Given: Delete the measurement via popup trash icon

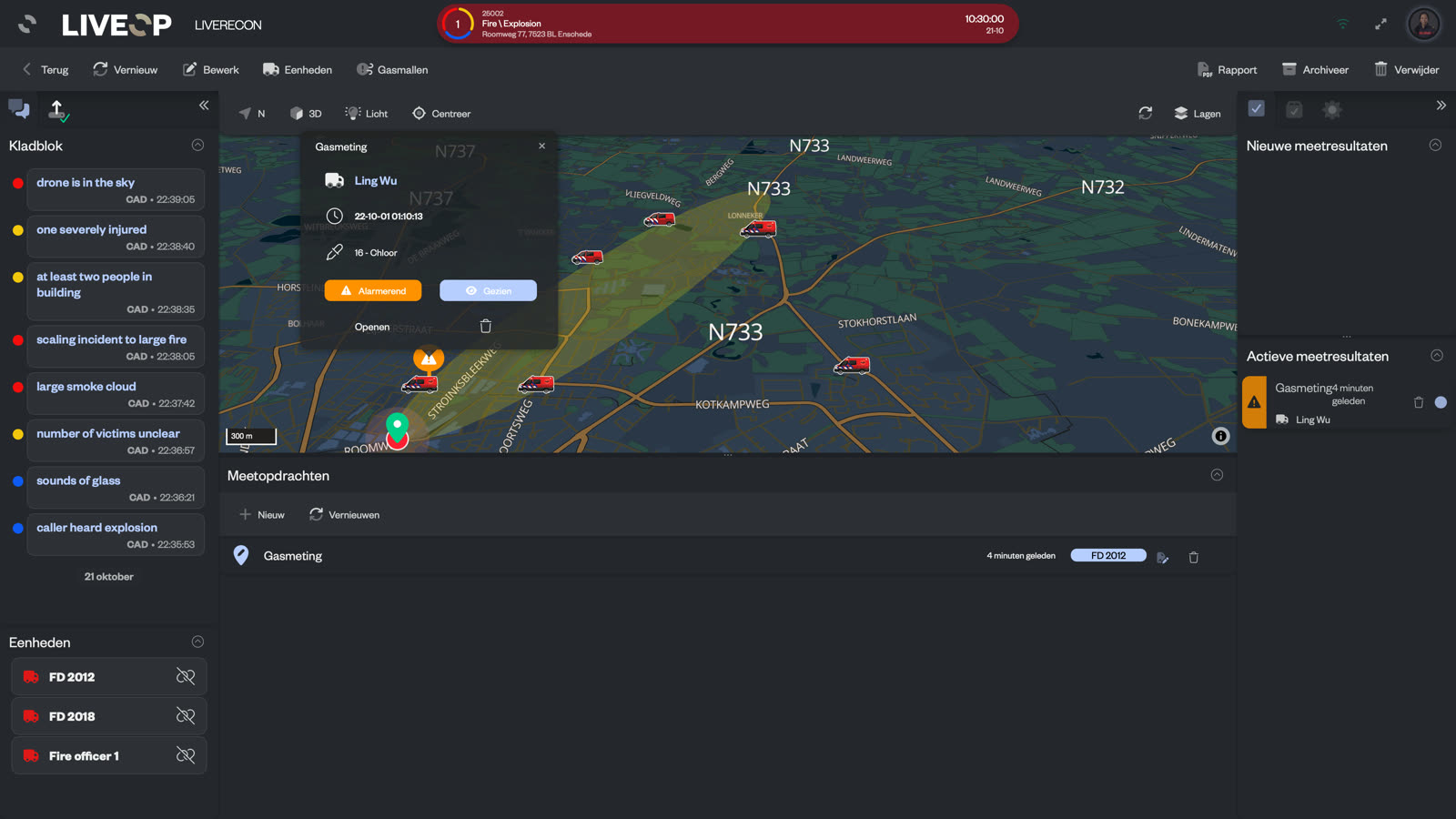Looking at the screenshot, I should 486,326.
